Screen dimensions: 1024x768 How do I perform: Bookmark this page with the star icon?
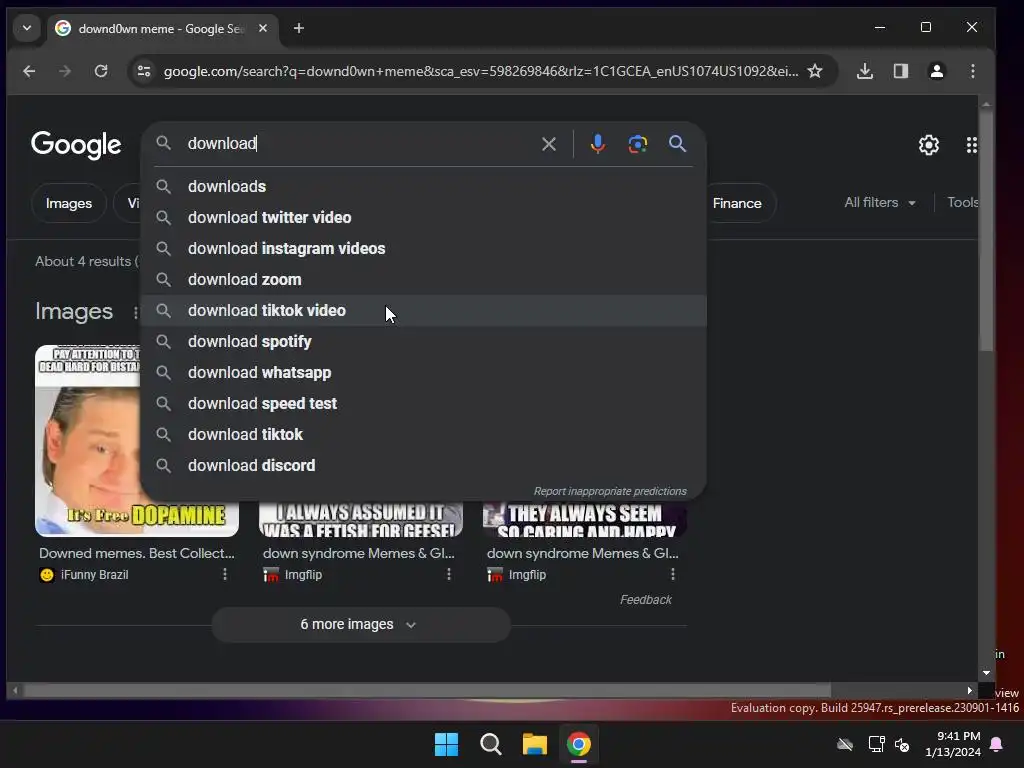coord(814,71)
